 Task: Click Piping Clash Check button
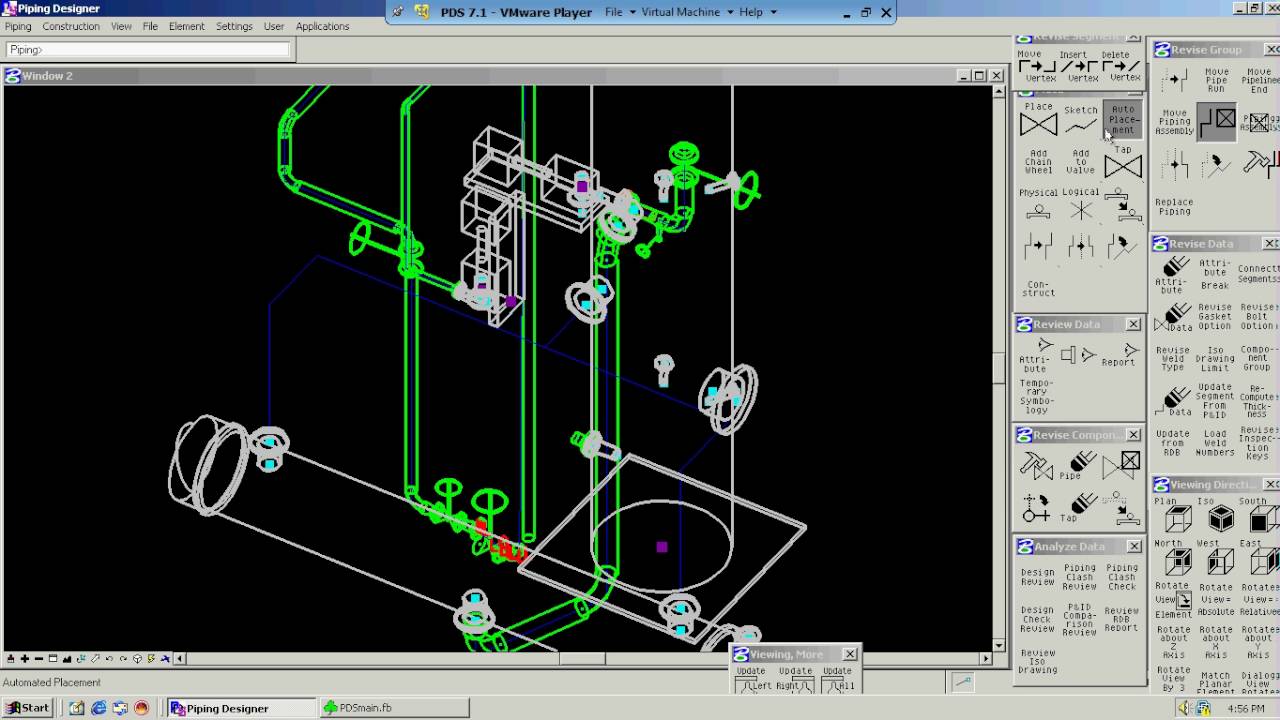(x=1121, y=577)
